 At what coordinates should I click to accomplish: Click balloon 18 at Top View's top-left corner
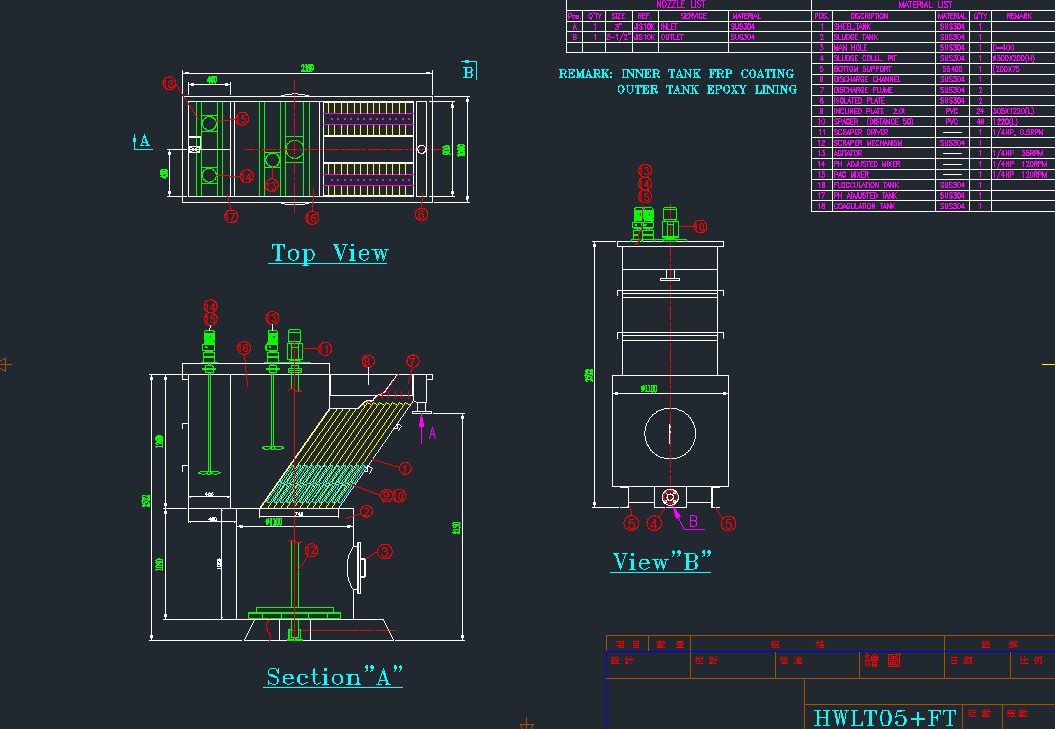(x=170, y=84)
